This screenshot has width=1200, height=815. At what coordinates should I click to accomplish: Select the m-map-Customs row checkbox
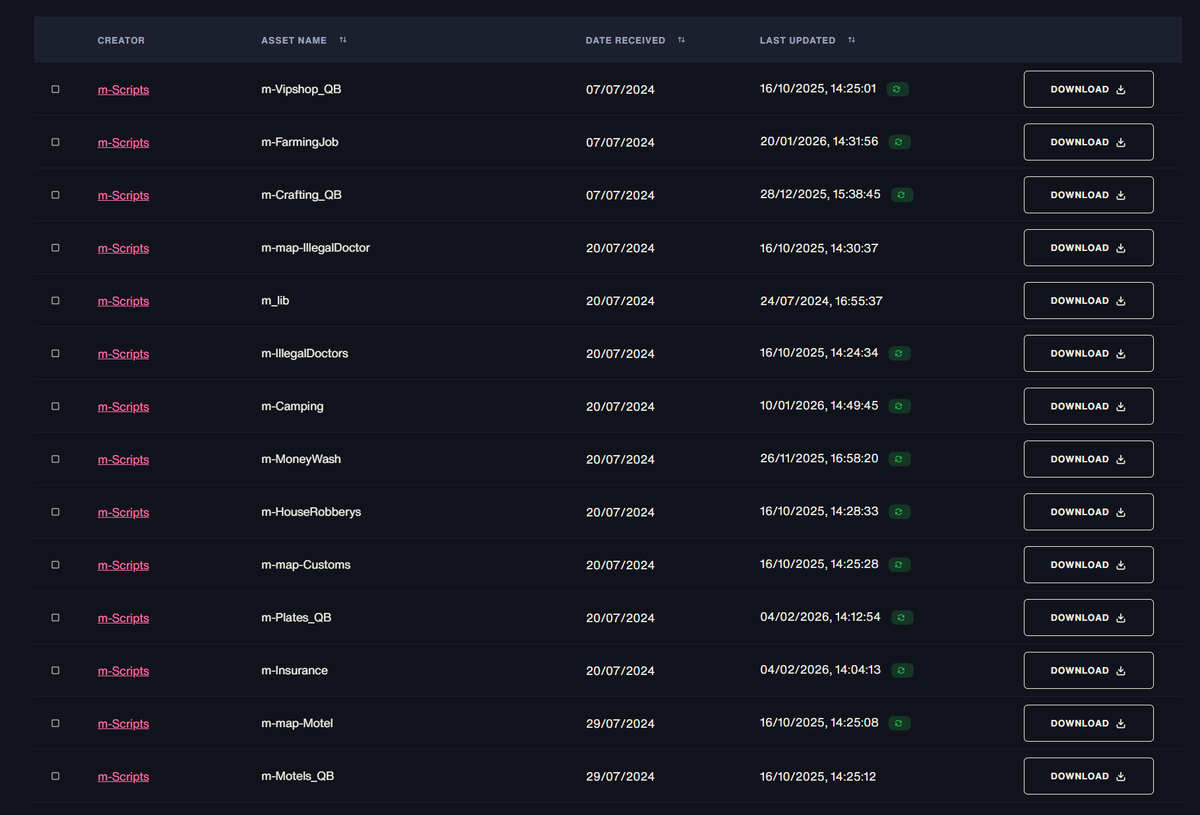point(55,565)
